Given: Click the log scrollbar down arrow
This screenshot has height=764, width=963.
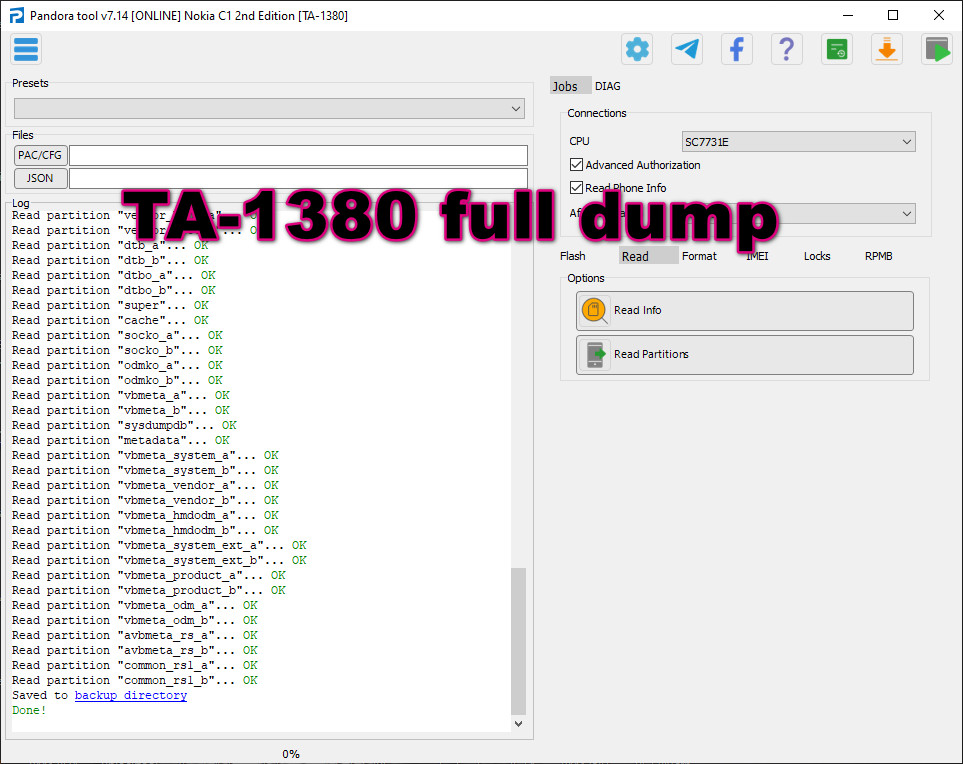Looking at the screenshot, I should tap(518, 723).
